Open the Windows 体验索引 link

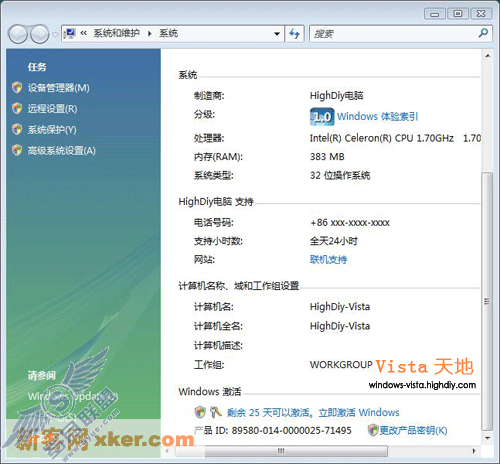377,117
